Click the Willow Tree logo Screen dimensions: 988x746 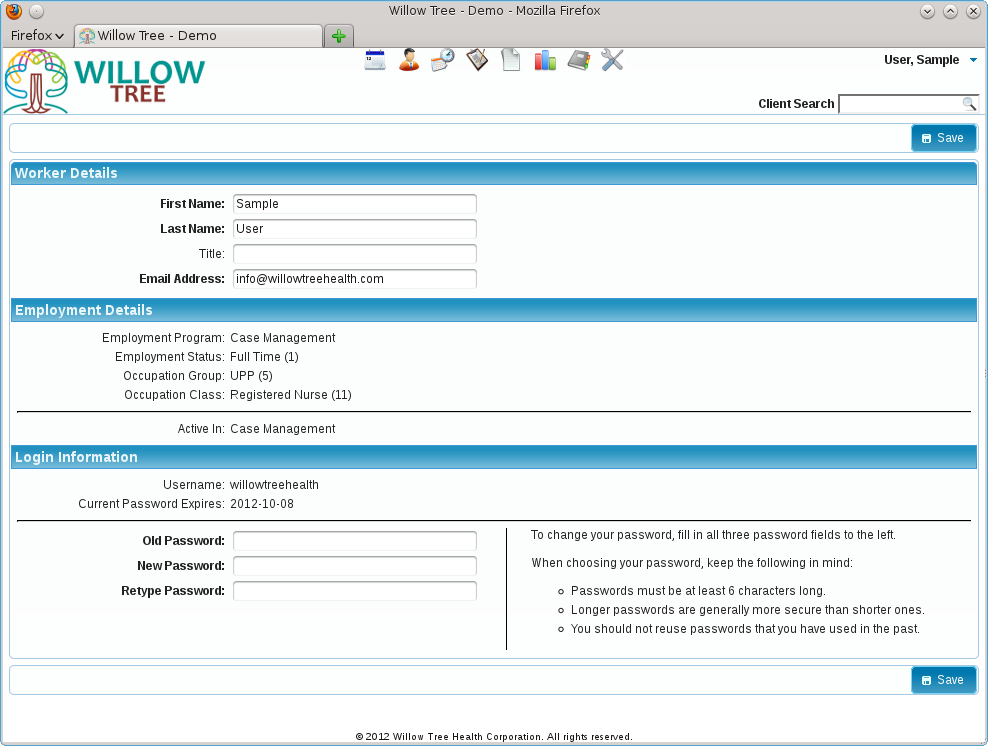105,81
